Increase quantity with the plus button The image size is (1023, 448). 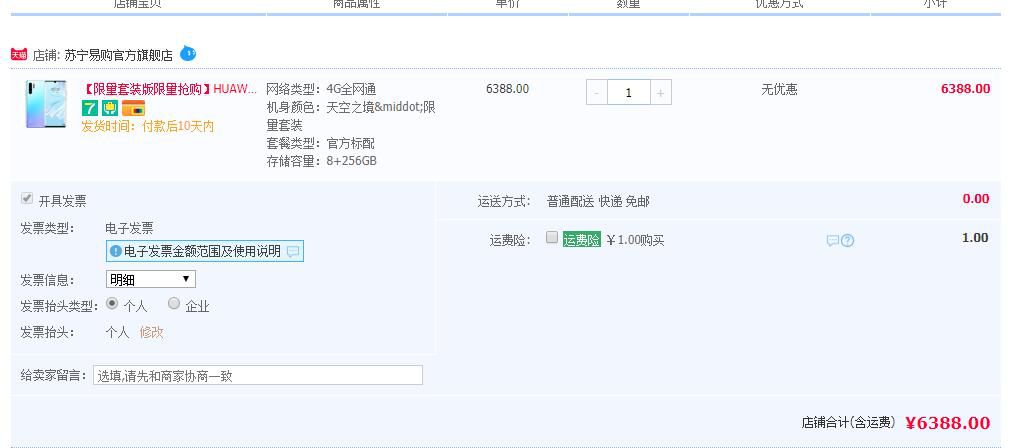(660, 93)
